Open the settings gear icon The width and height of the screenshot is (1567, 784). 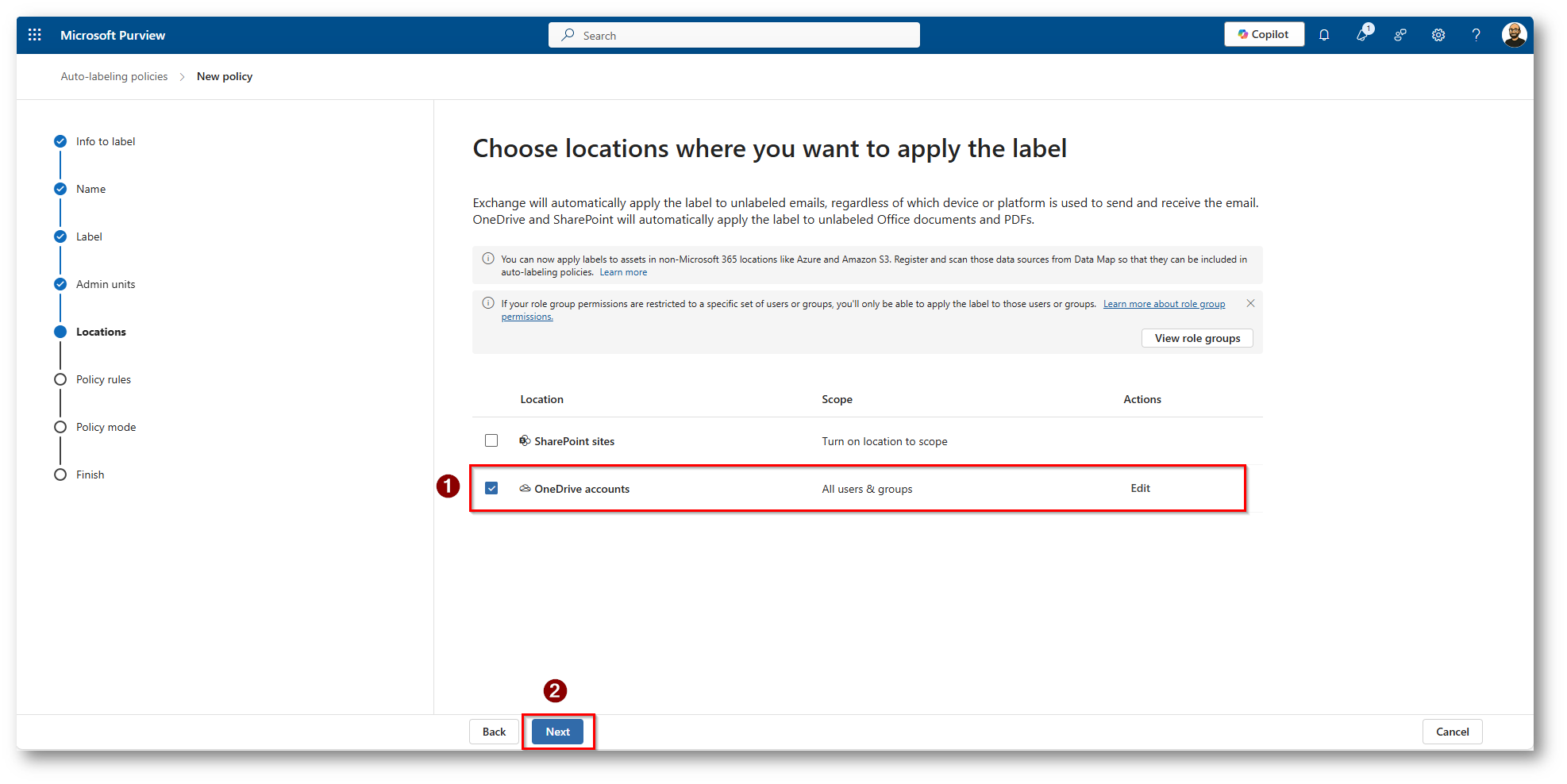(1438, 35)
